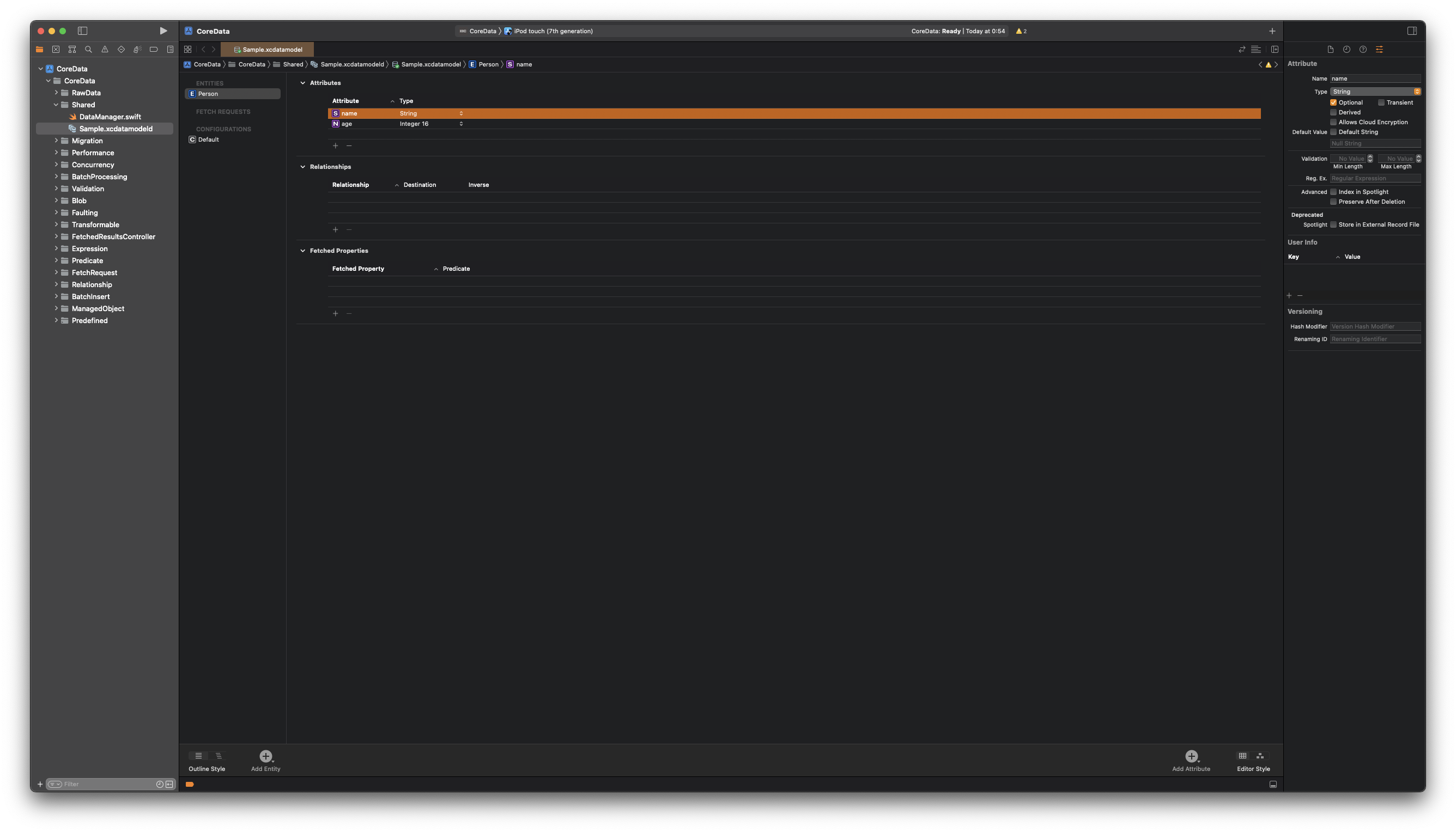The height and width of the screenshot is (832, 1456).
Task: Enable Index in Spotlight checkbox
Action: tap(1333, 192)
